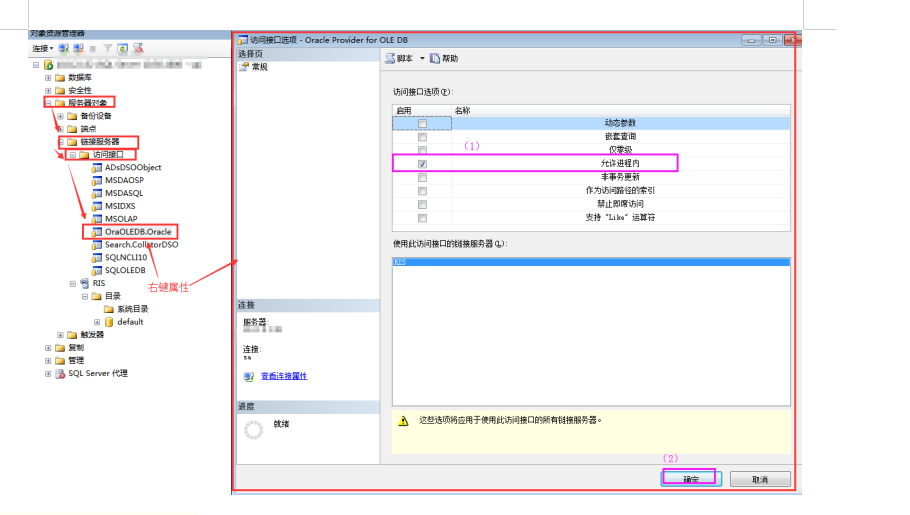The image size is (910, 515).
Task: Select the 服务器对象 tree folder
Action: tap(88, 103)
